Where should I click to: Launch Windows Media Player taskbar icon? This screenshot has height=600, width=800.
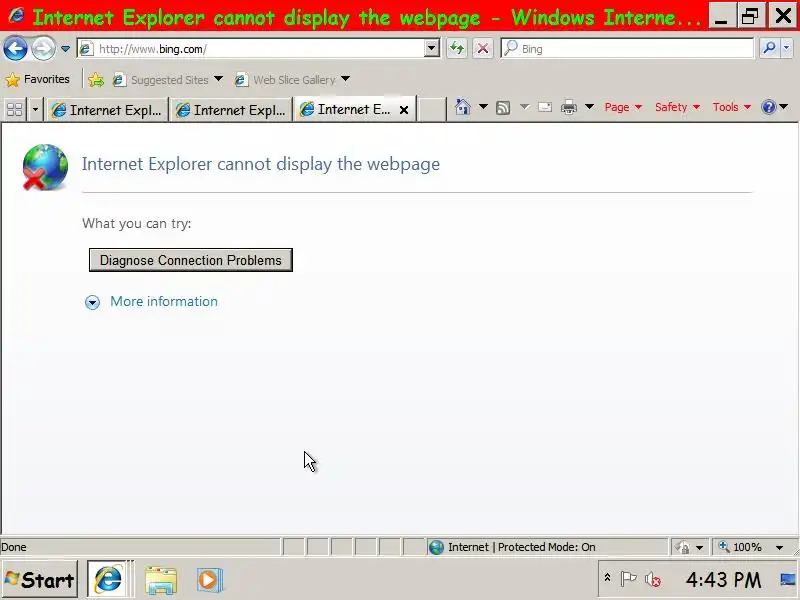click(210, 580)
